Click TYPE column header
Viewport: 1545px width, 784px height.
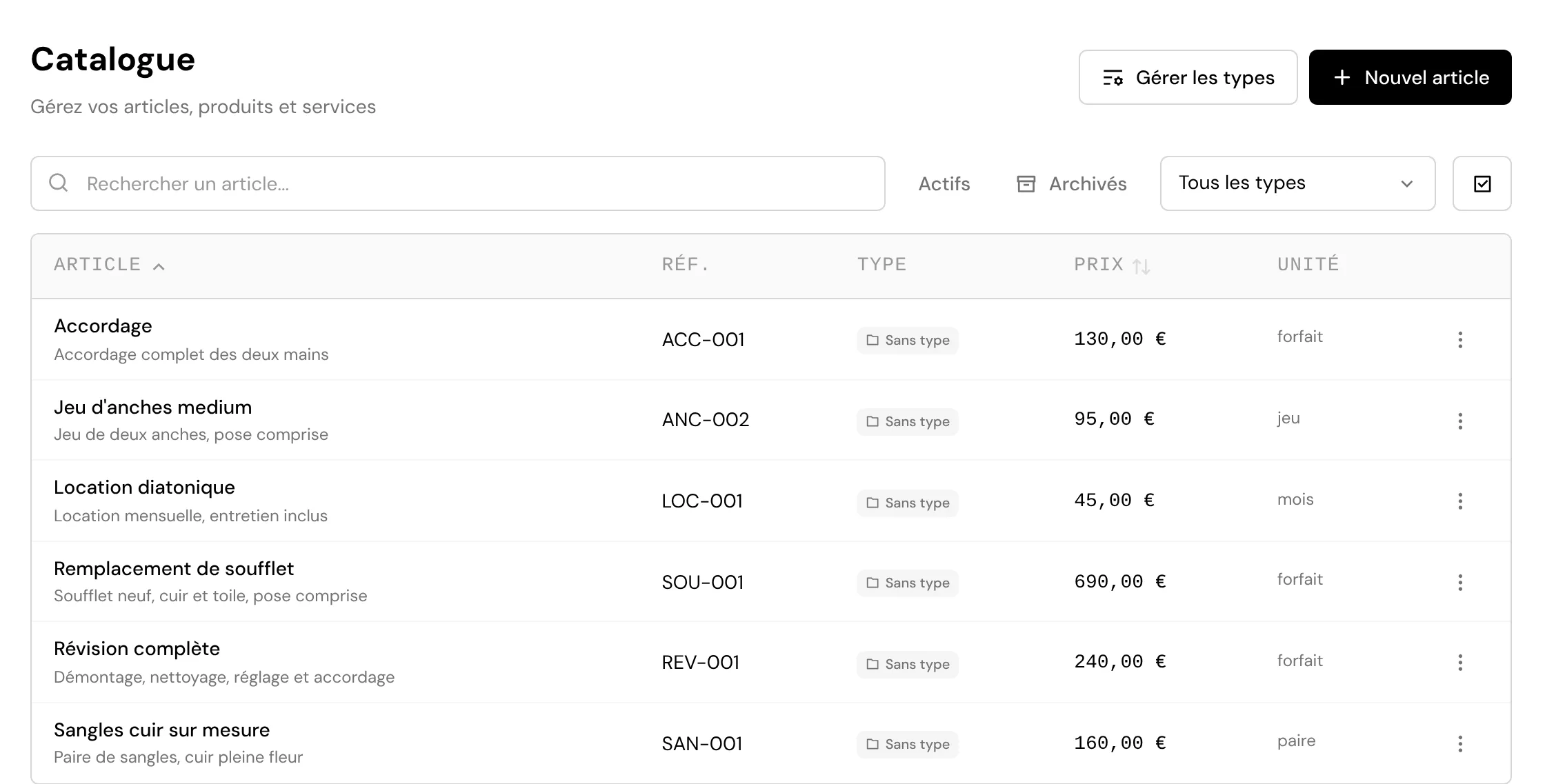pyautogui.click(x=881, y=264)
